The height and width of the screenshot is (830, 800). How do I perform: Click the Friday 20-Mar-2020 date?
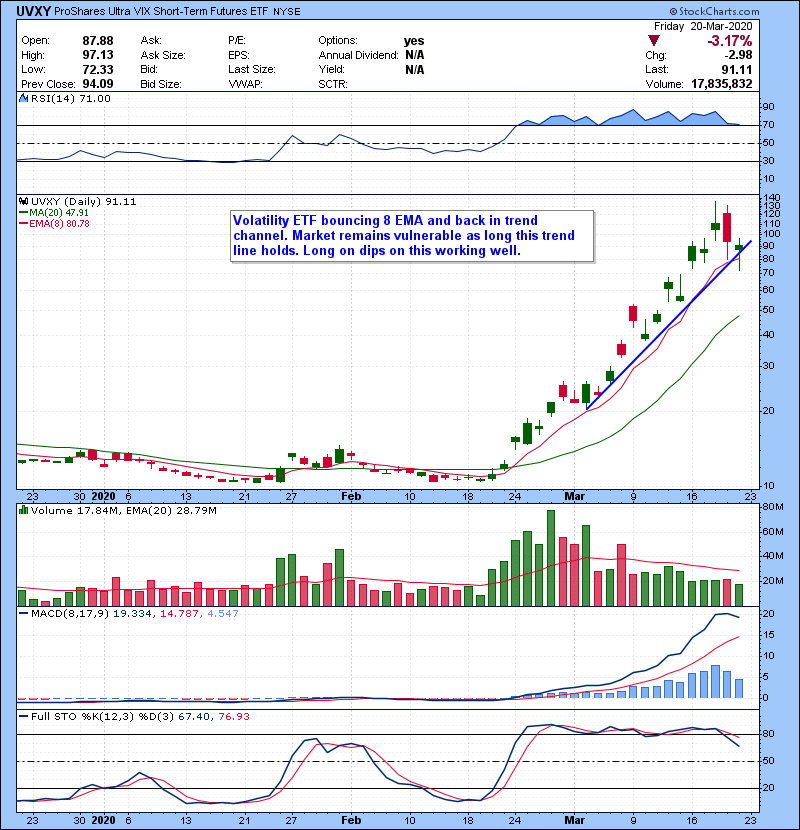[703, 26]
